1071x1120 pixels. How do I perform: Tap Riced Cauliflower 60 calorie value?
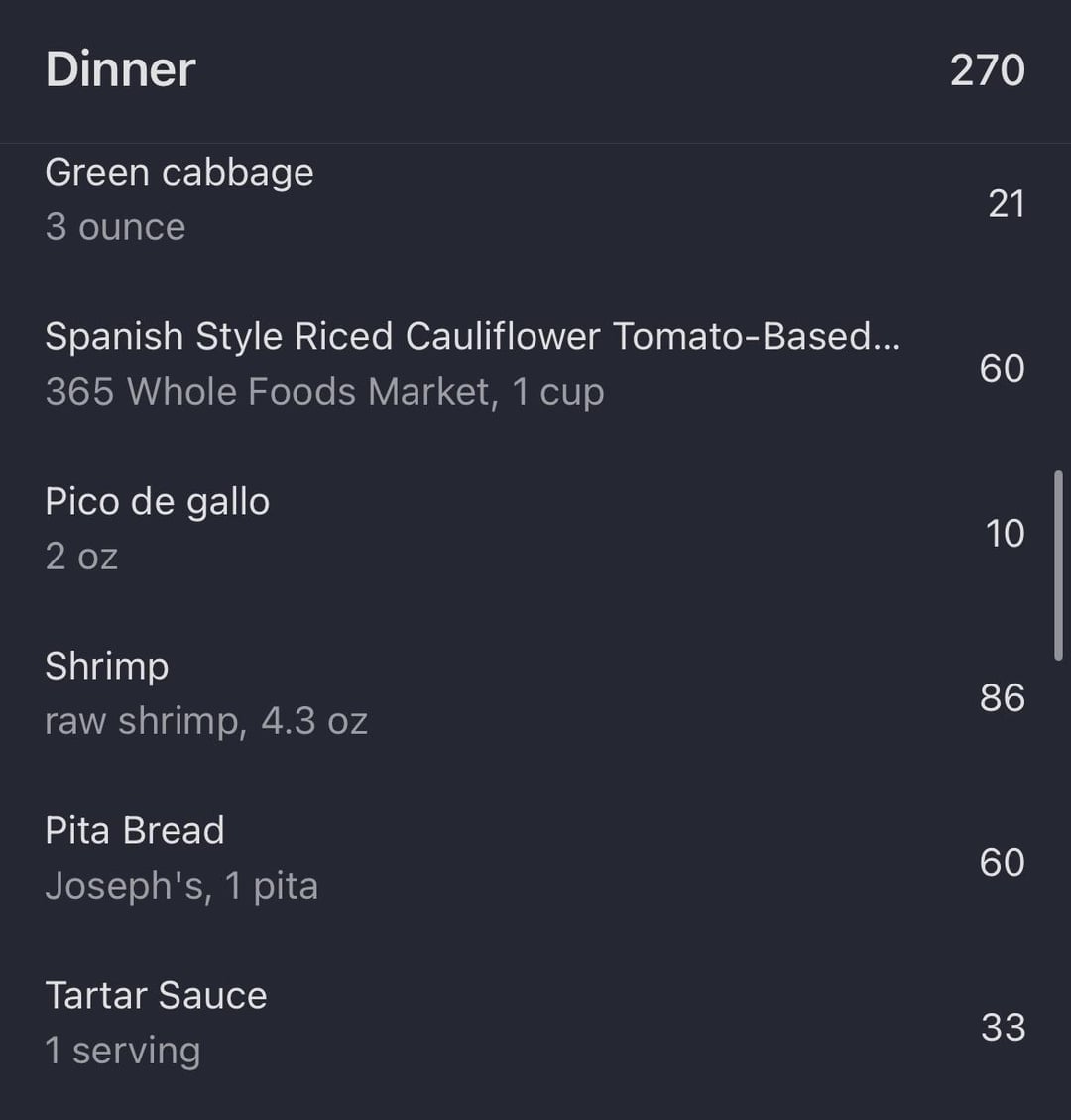click(1003, 369)
